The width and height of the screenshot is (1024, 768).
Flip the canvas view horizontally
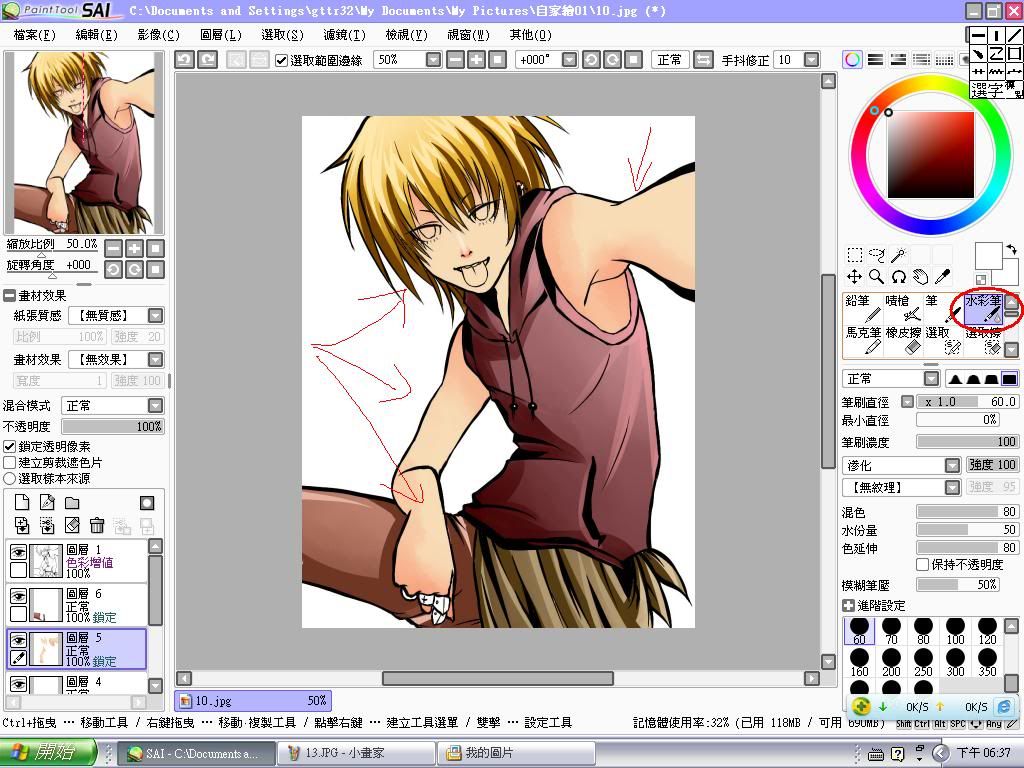(703, 60)
